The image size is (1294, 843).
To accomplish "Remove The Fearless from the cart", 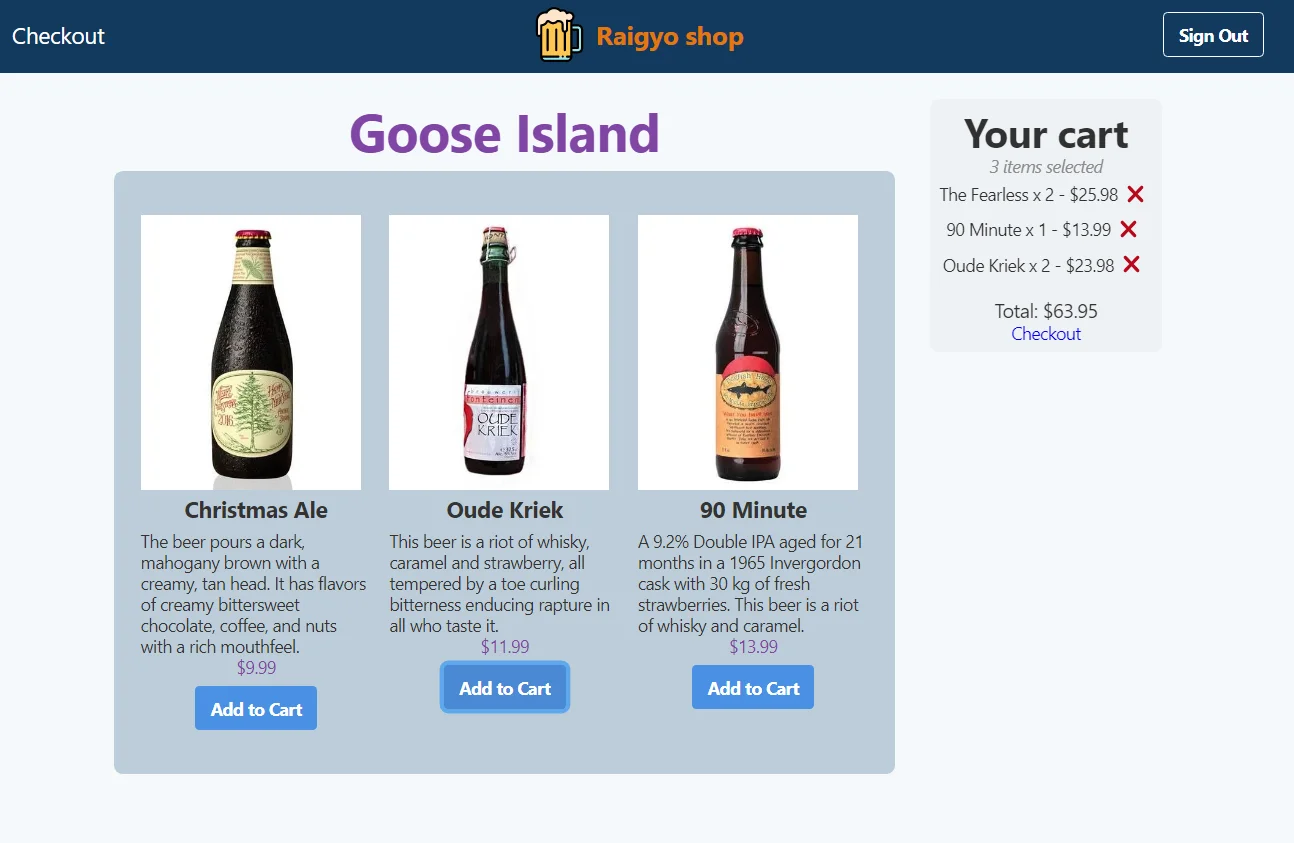I will pyautogui.click(x=1135, y=194).
